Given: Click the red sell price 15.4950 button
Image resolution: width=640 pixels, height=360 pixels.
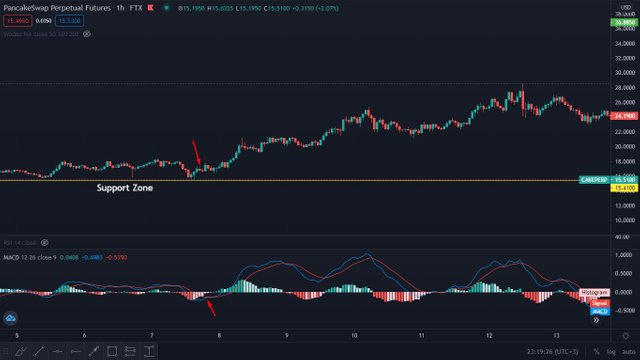Looking at the screenshot, I should point(18,21).
